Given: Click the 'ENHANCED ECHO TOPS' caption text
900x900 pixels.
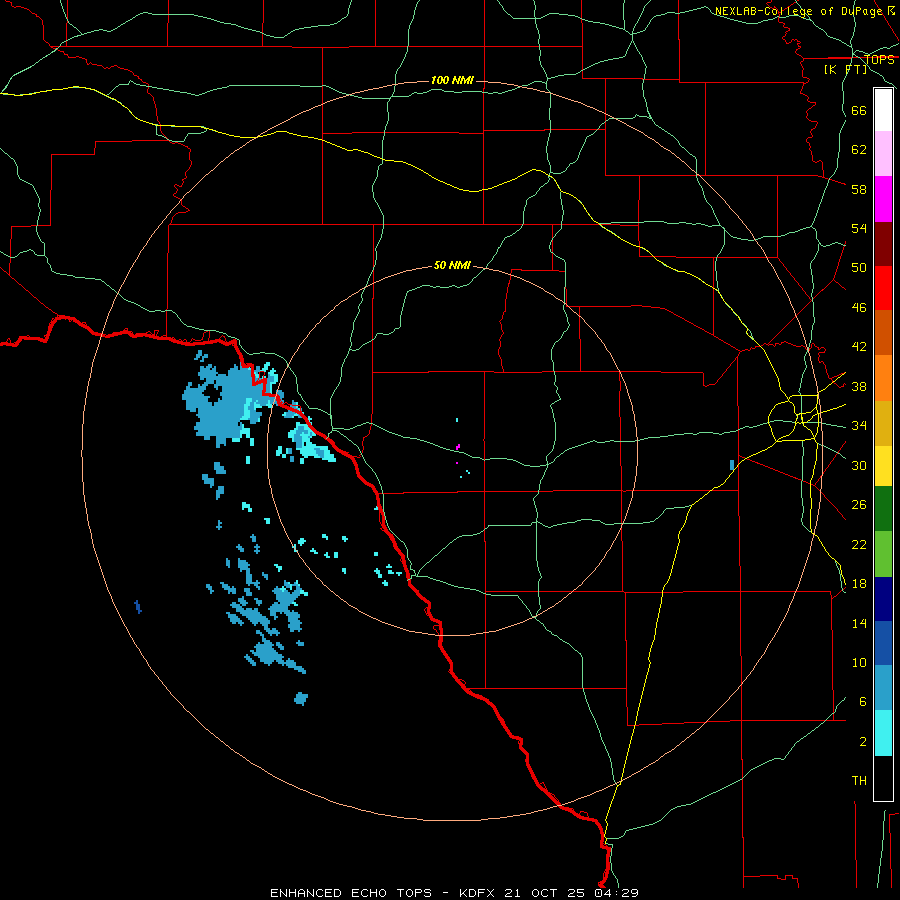Looking at the screenshot, I should coord(351,893).
